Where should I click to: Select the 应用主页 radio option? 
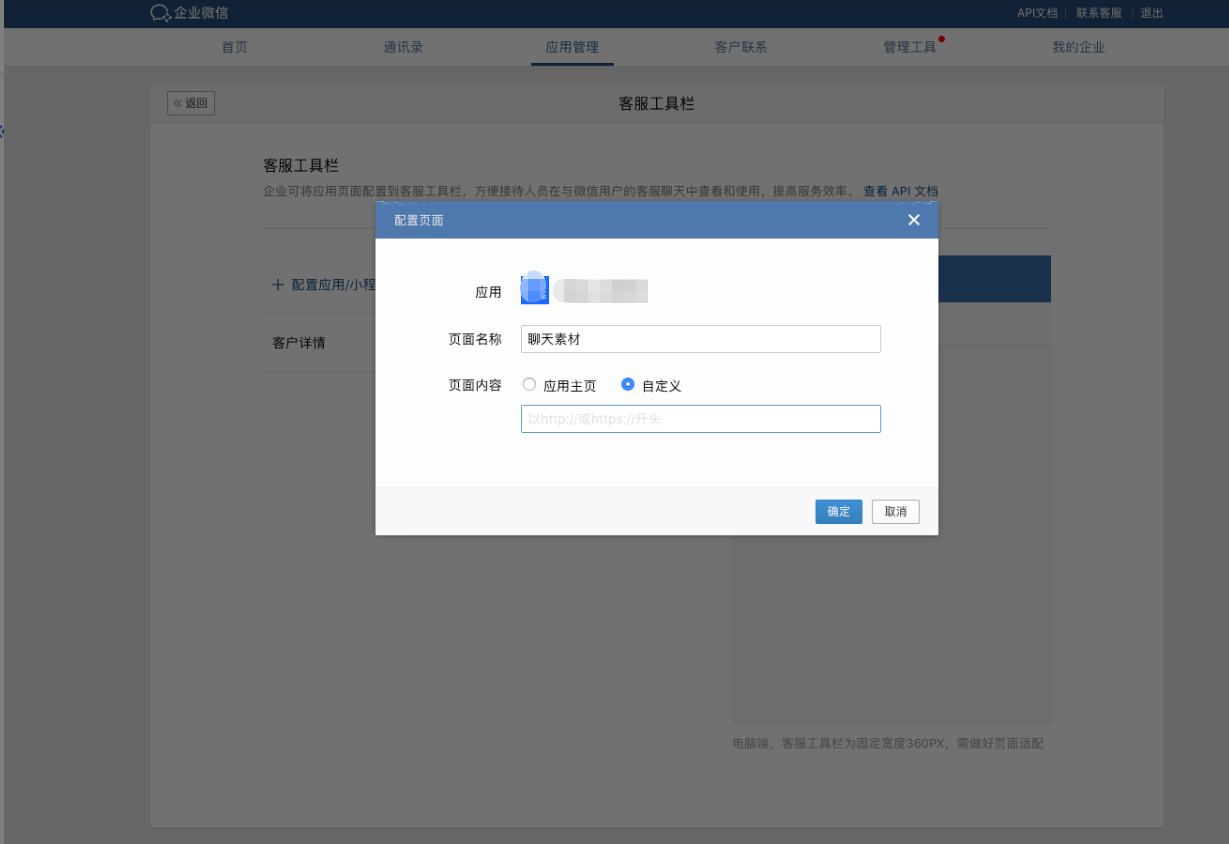click(529, 384)
